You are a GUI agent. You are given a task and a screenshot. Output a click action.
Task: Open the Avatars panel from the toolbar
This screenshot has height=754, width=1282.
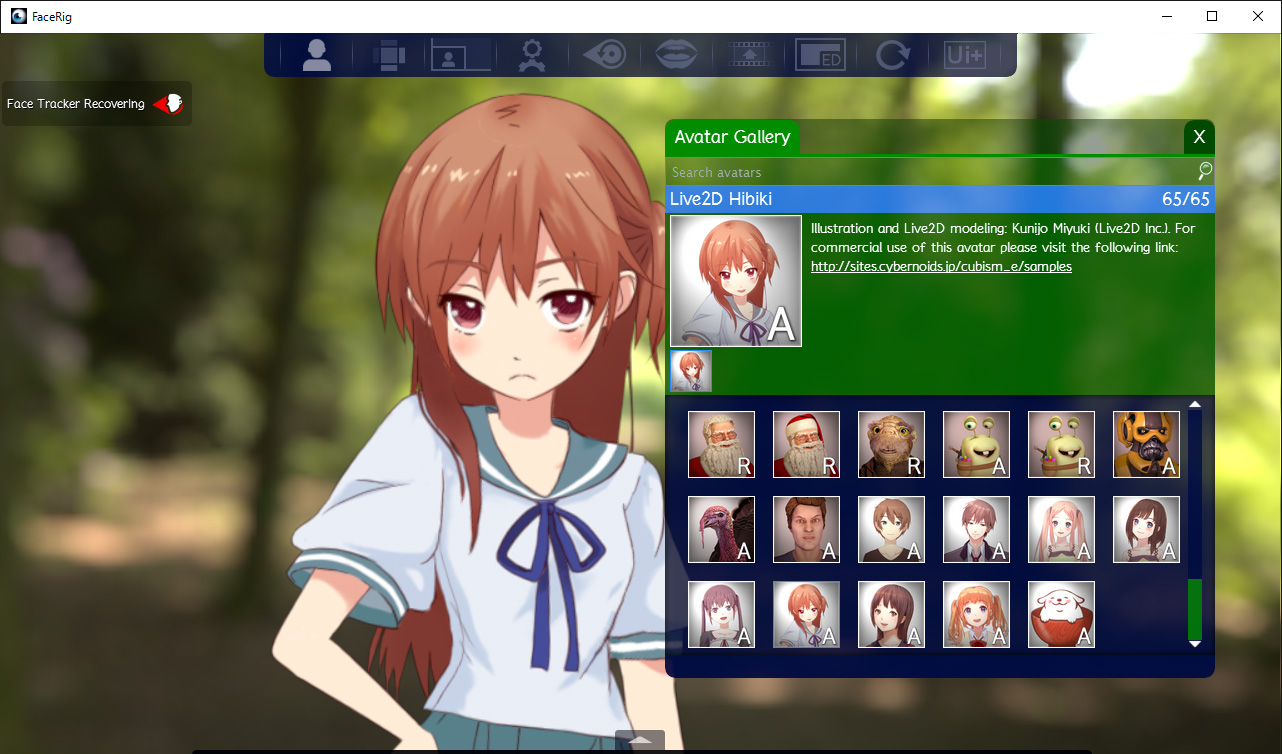pos(316,55)
